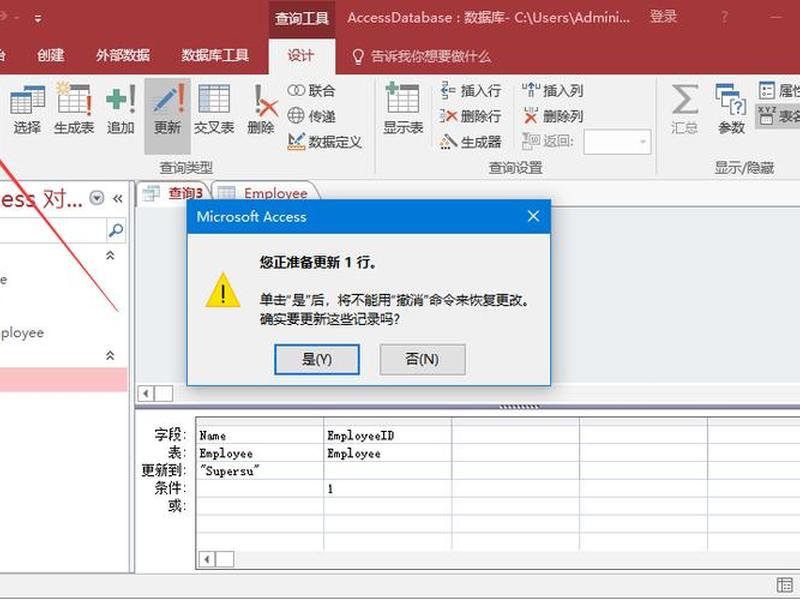800x600 pixels.
Task: Select the 查询3 document tab
Action: 173,193
